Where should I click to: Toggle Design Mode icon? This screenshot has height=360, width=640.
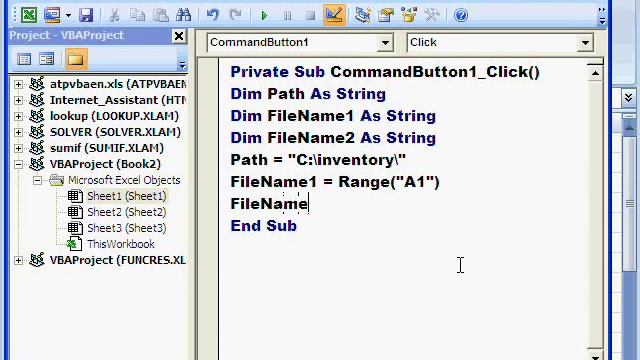click(334, 15)
